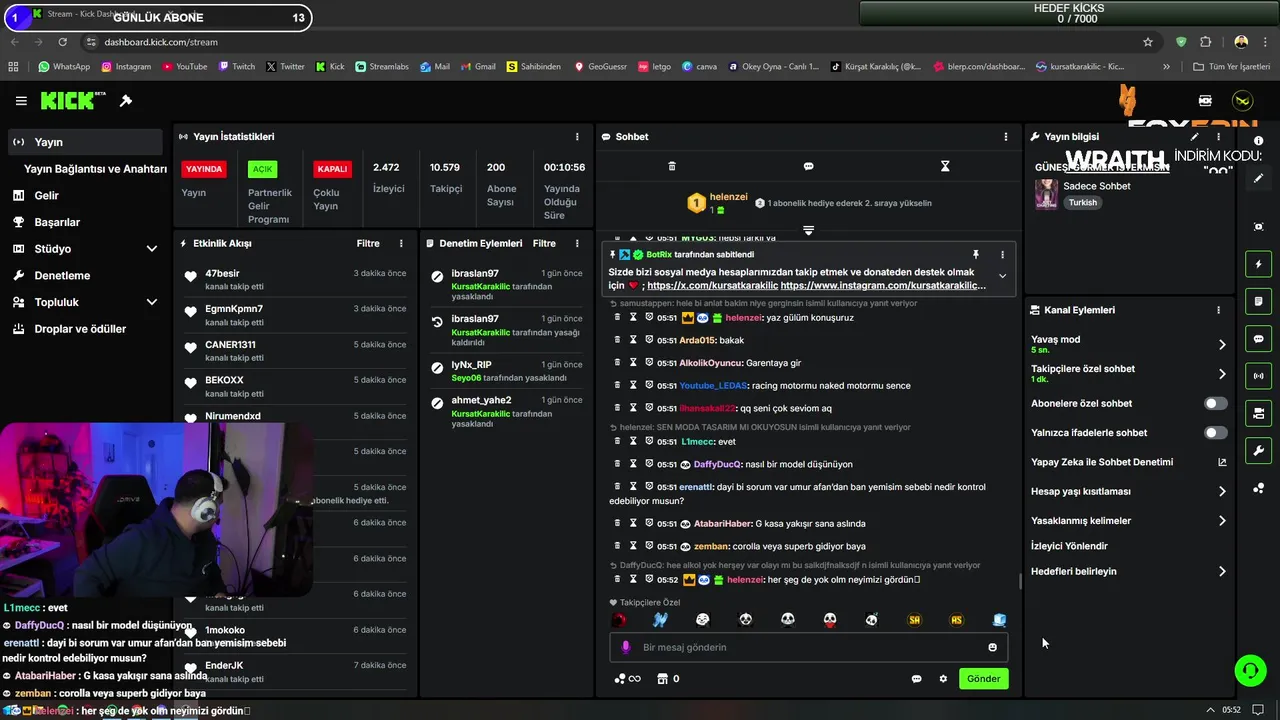Toggle Yalnızca ifadelerle sohbet switch

tap(1216, 433)
